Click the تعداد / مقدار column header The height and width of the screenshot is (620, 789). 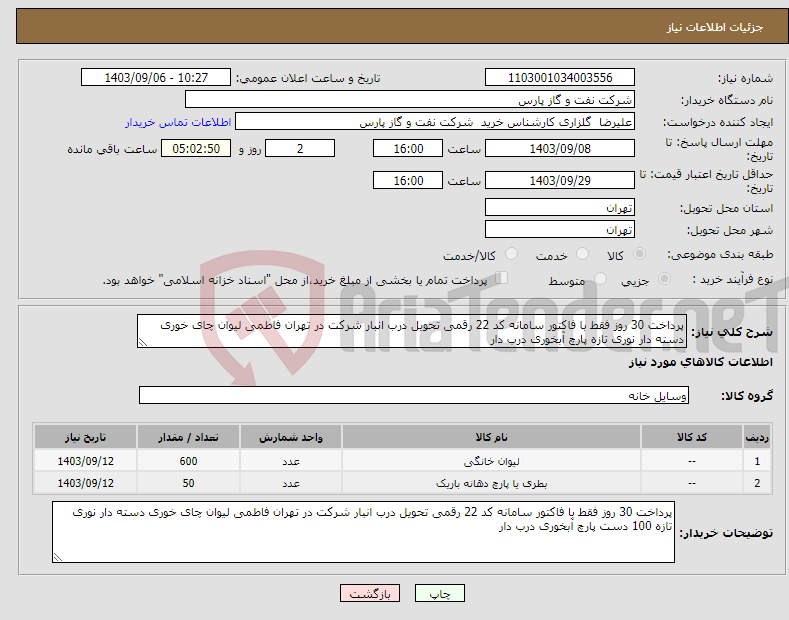(x=188, y=437)
